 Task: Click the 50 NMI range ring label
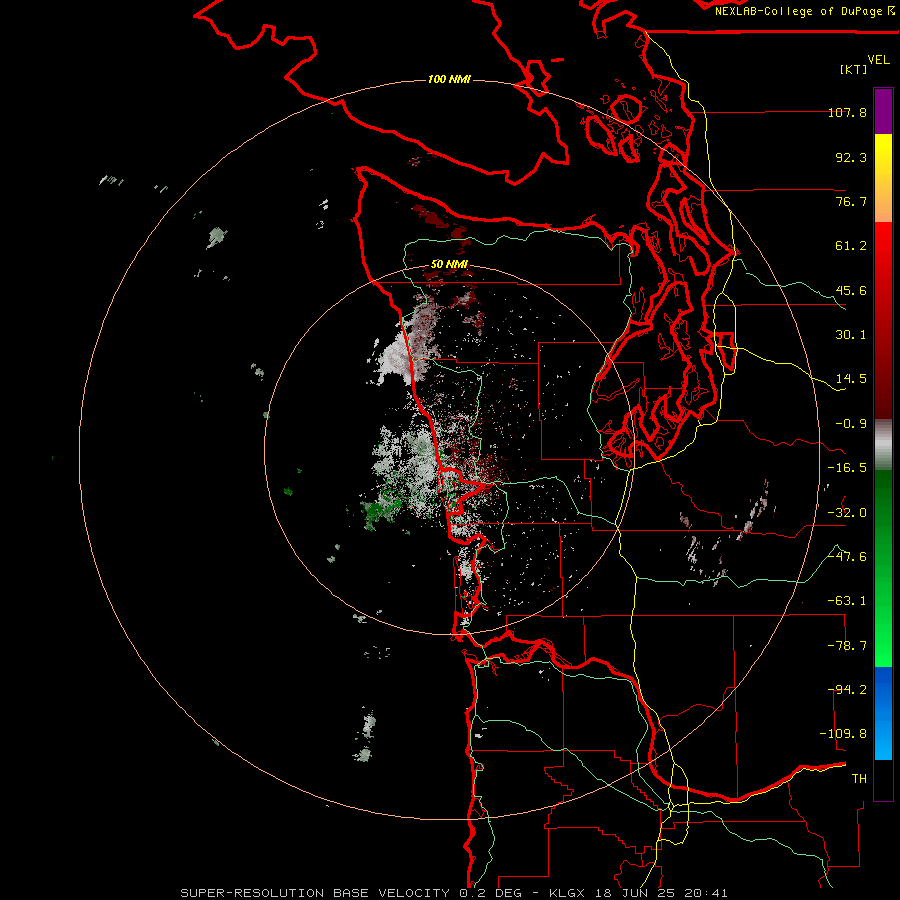coord(449,264)
